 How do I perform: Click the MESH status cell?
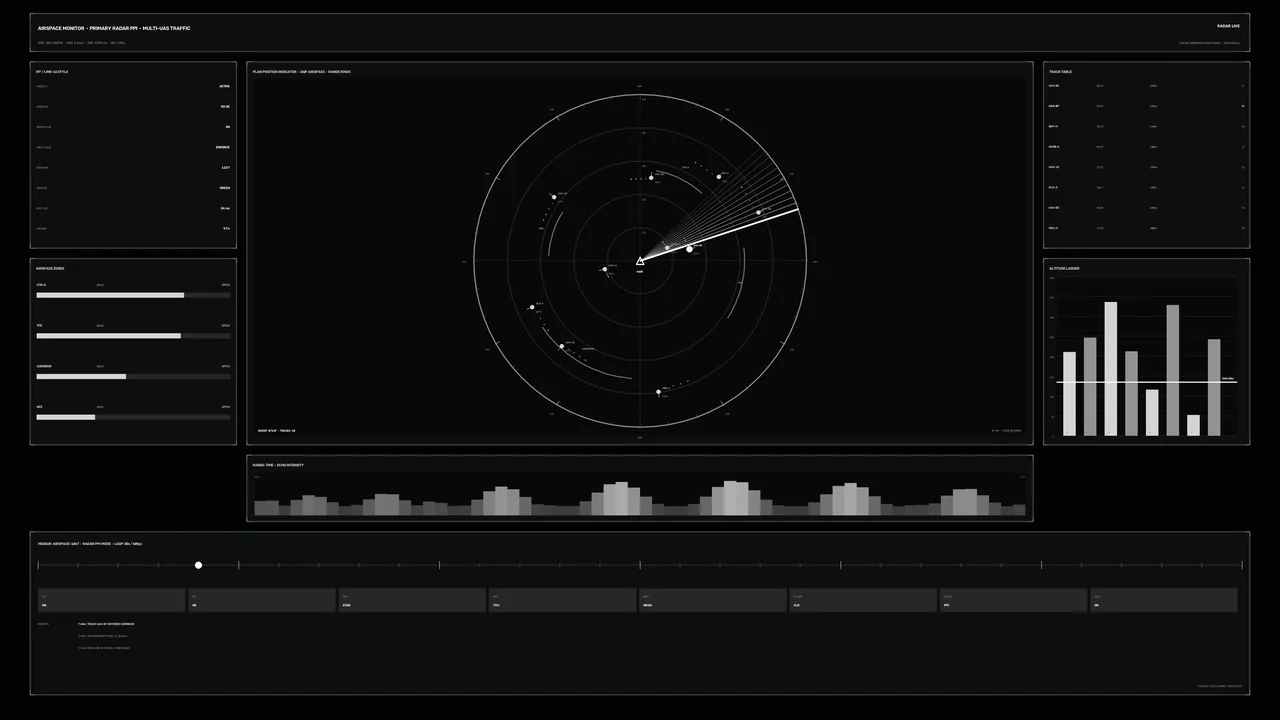tap(713, 600)
